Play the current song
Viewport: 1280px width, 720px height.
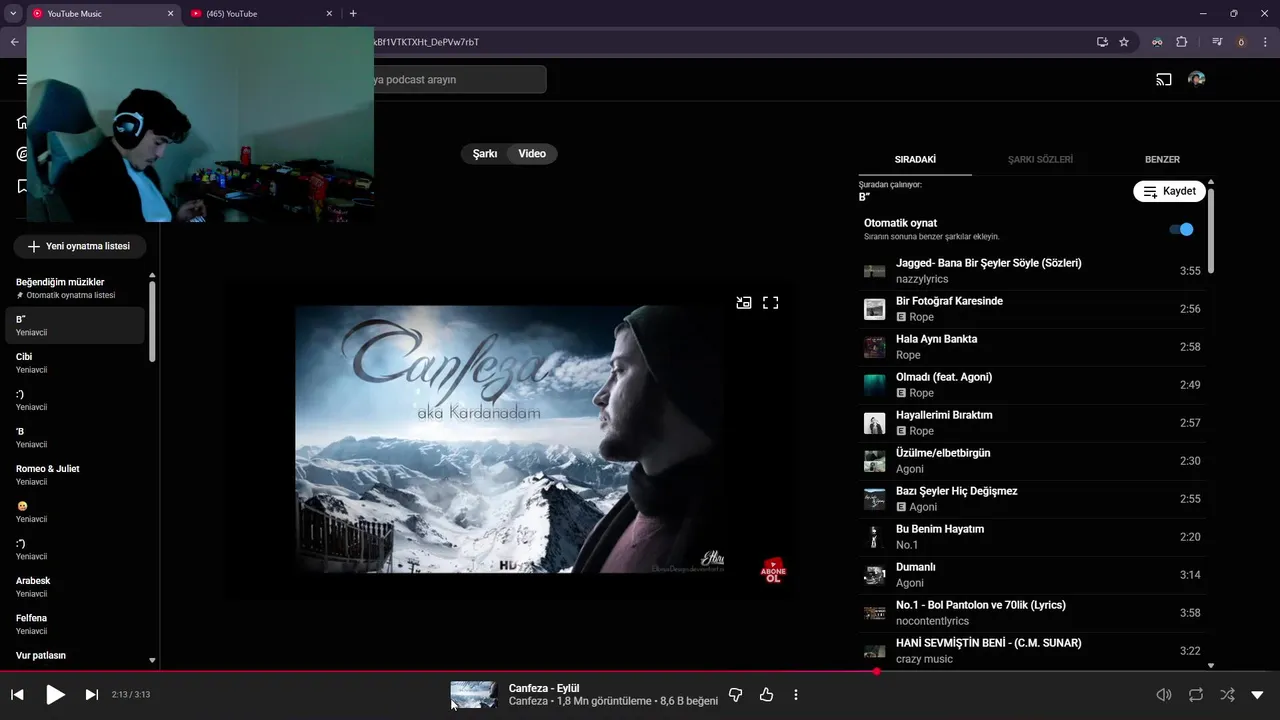pyautogui.click(x=55, y=694)
